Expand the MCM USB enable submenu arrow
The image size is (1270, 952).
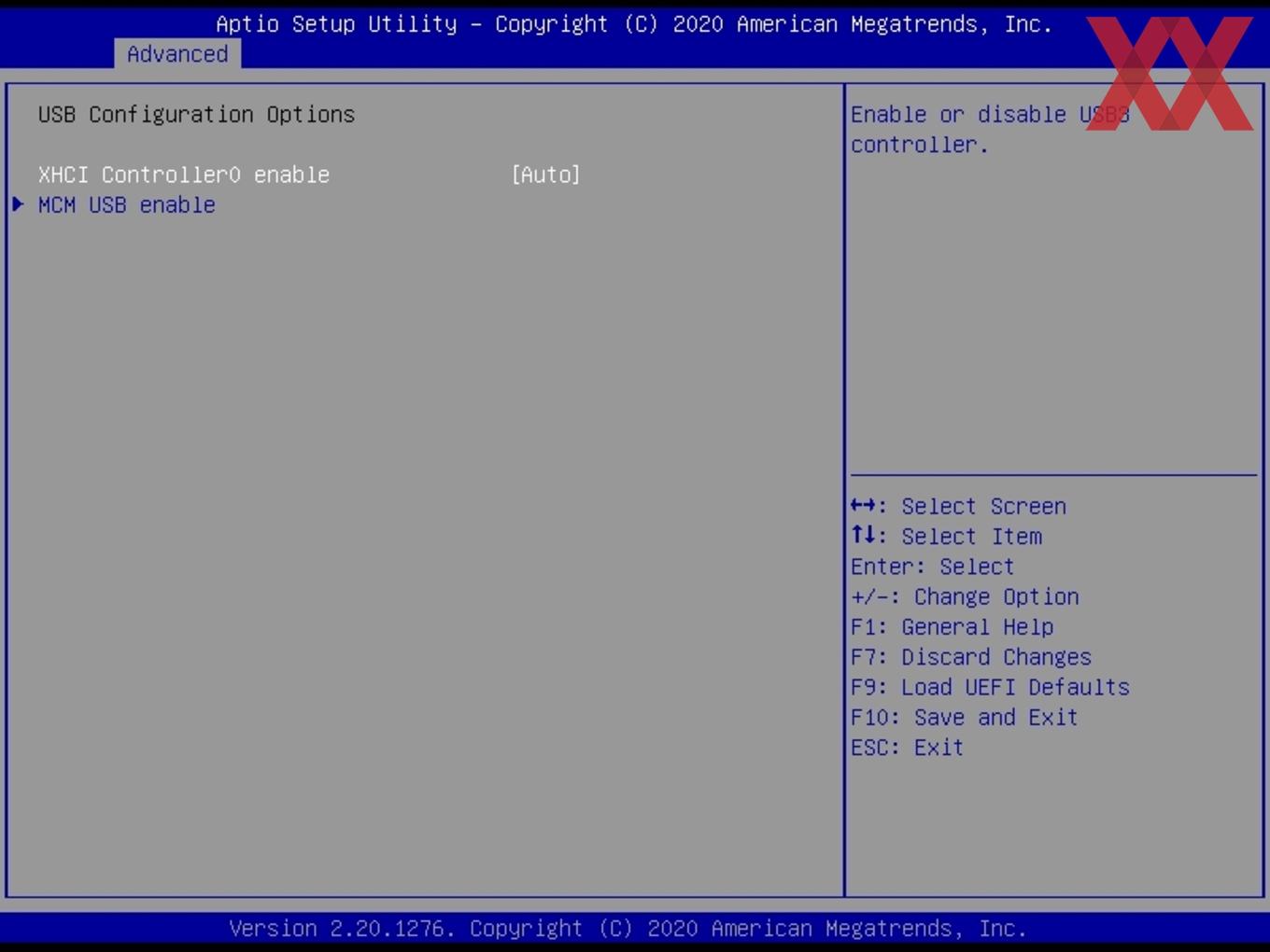tap(18, 204)
